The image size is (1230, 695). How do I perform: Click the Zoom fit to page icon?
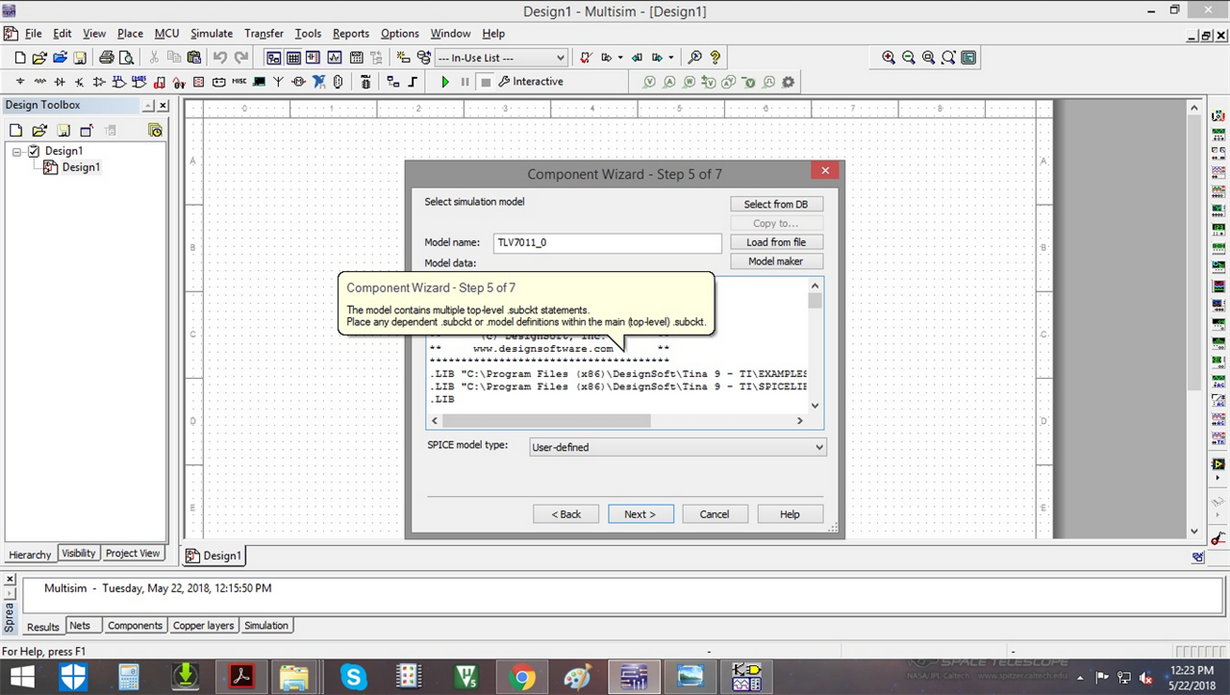tap(948, 58)
